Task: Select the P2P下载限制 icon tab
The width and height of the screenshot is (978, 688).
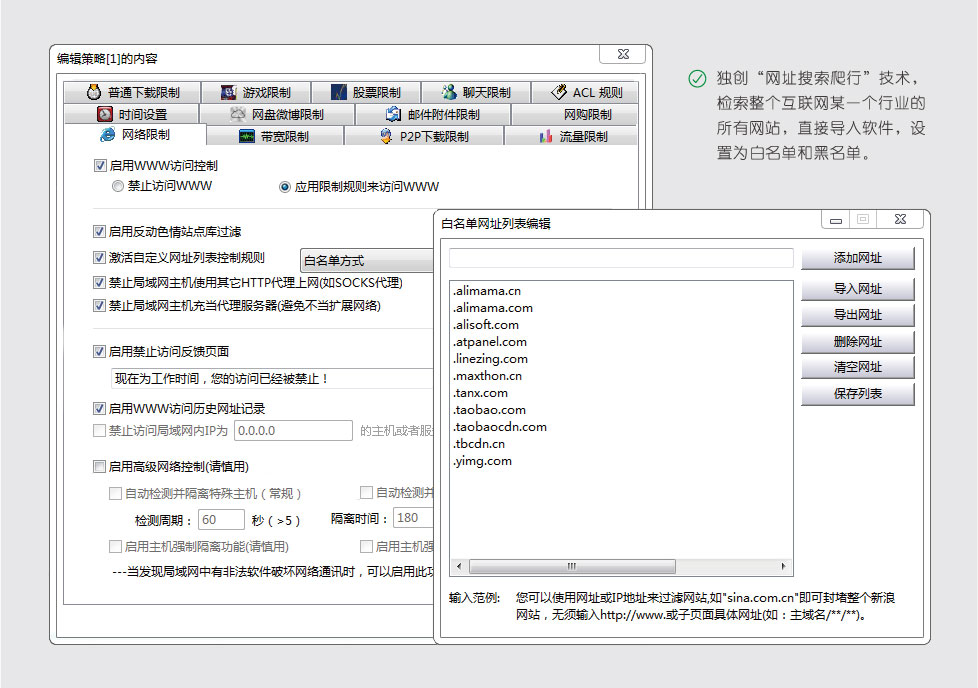Action: click(x=387, y=136)
